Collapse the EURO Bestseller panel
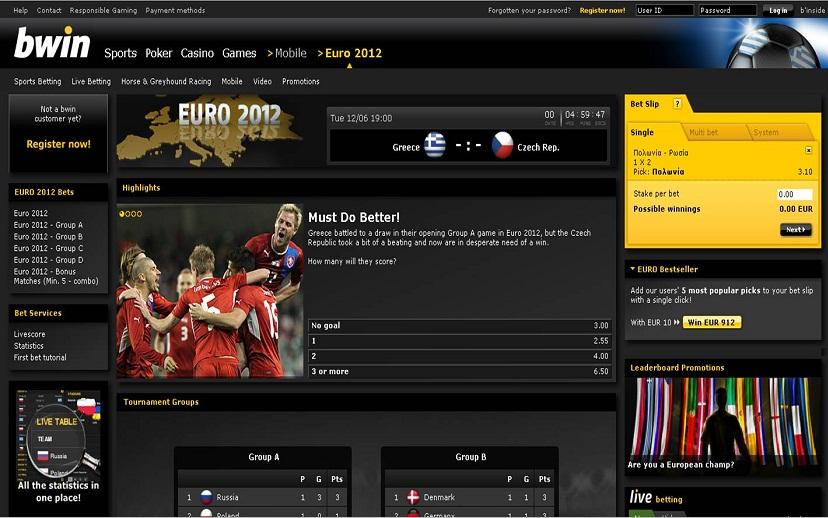The height and width of the screenshot is (518, 828). click(x=632, y=269)
